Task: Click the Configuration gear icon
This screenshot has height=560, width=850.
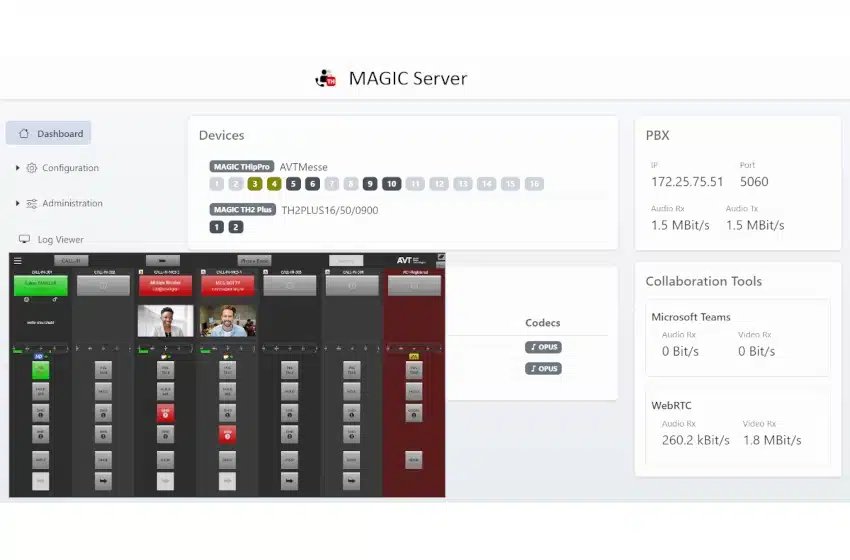Action: pos(32,168)
